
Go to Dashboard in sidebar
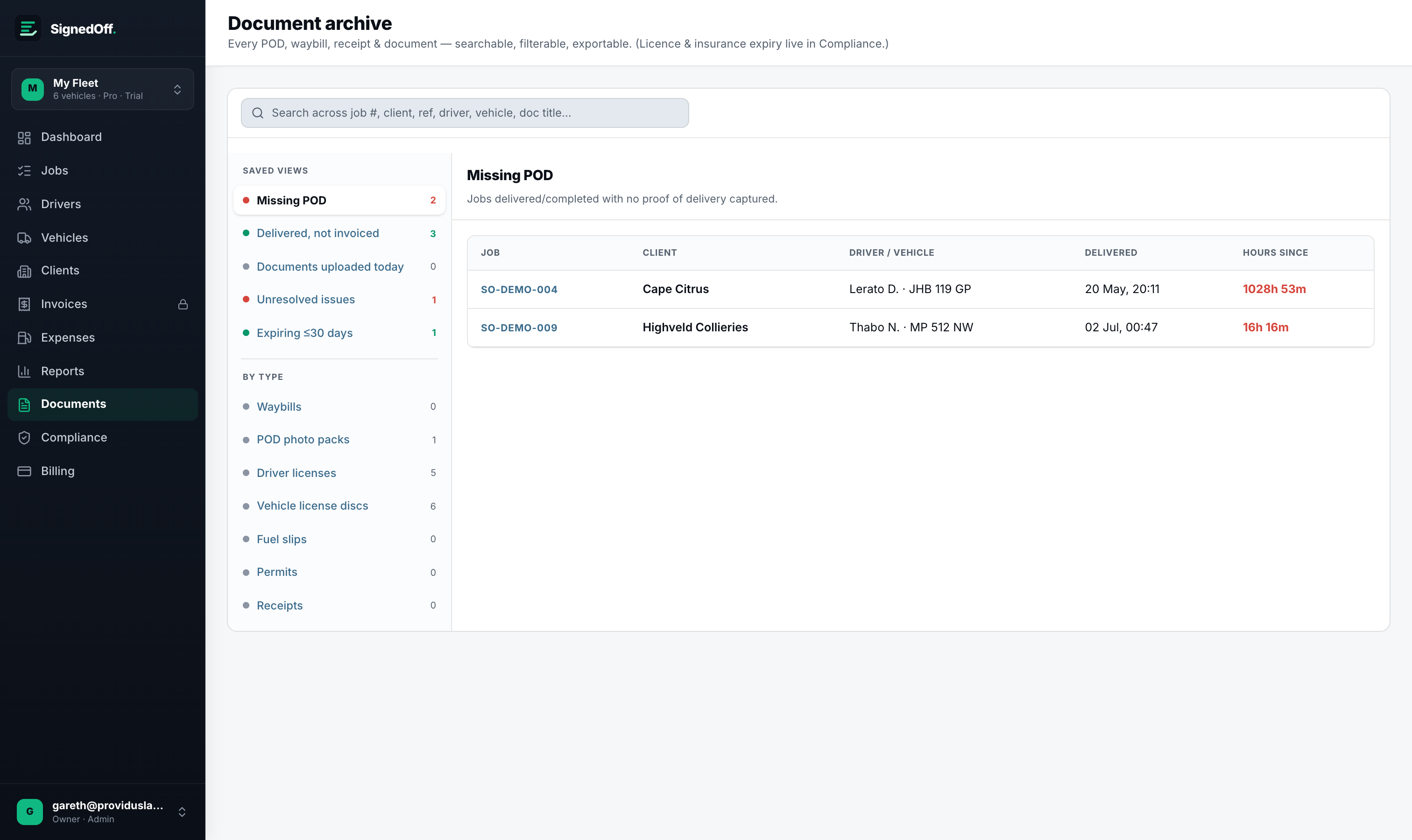pyautogui.click(x=103, y=138)
